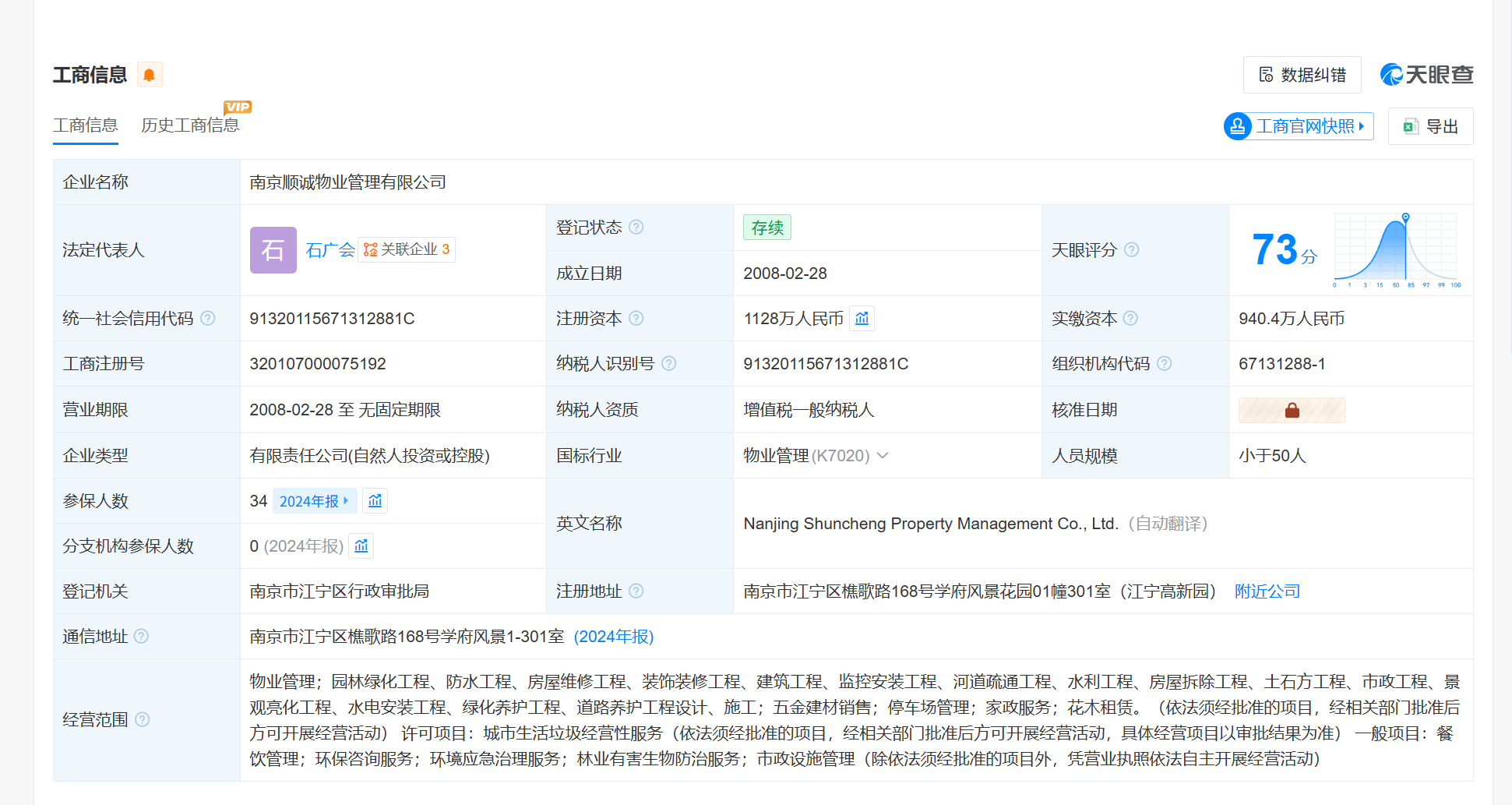
Task: Switch to the 历史工商信息 tab
Action: [x=190, y=125]
